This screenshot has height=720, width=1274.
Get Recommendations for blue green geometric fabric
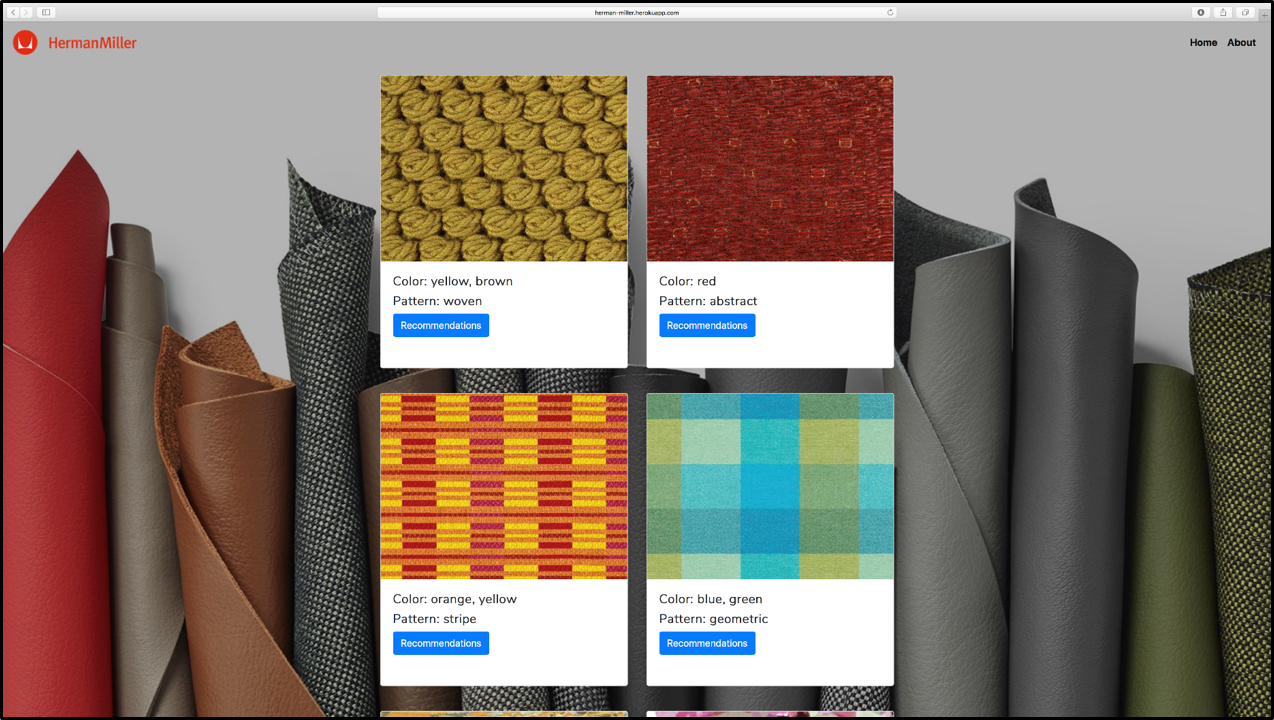coord(707,643)
